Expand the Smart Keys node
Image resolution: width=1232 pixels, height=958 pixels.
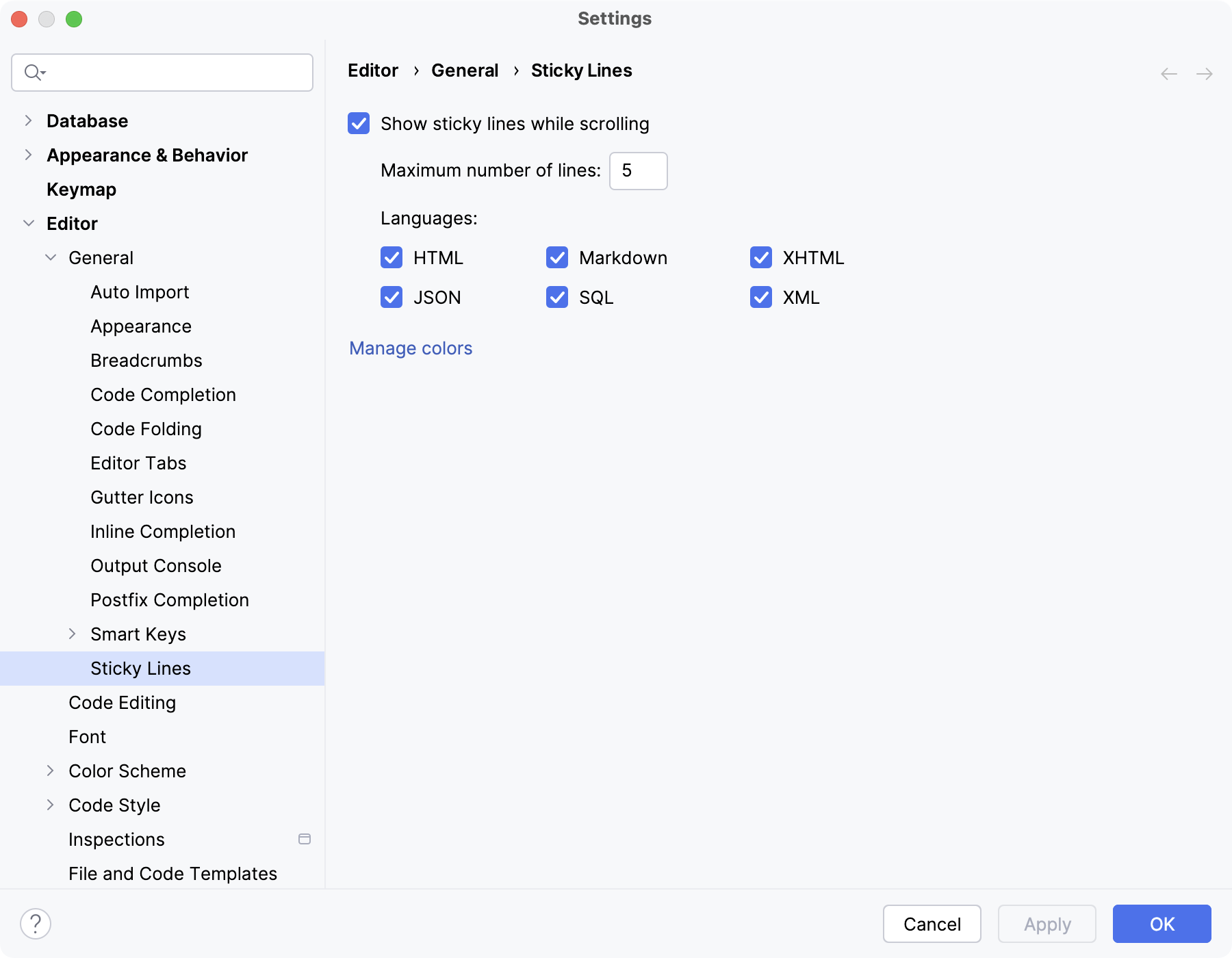pyautogui.click(x=72, y=634)
